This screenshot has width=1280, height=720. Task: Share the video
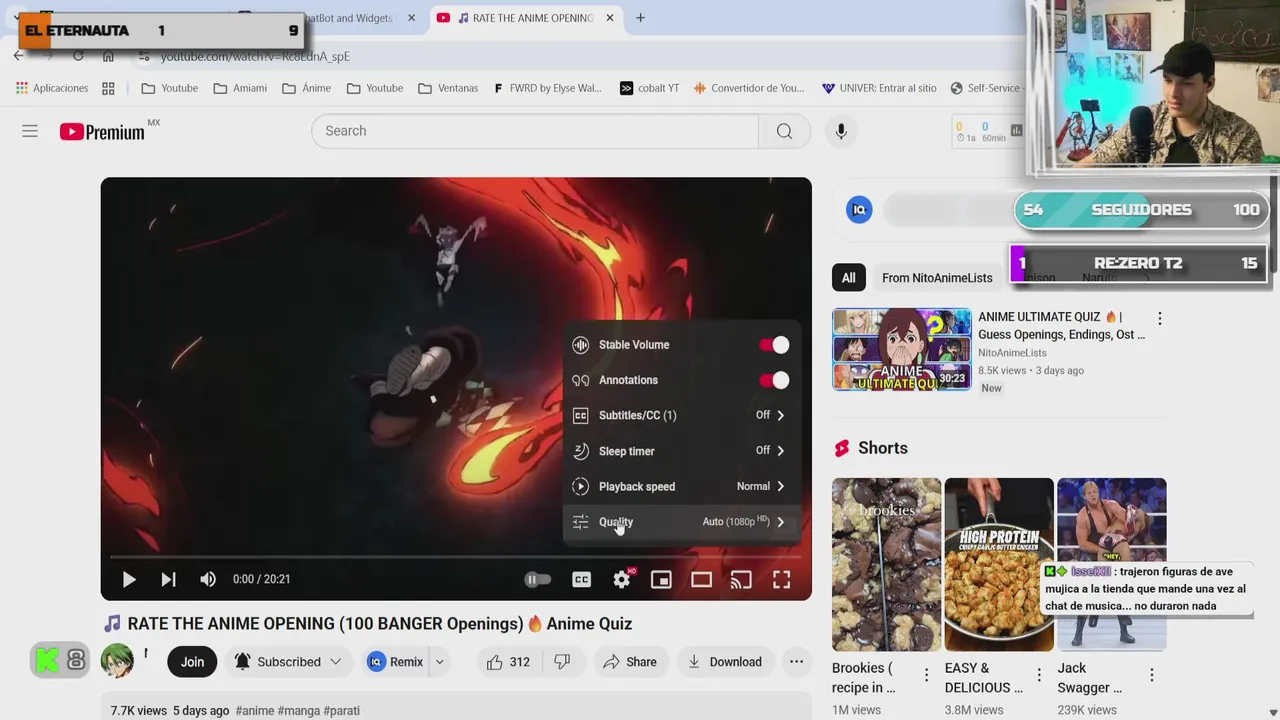[x=630, y=662]
